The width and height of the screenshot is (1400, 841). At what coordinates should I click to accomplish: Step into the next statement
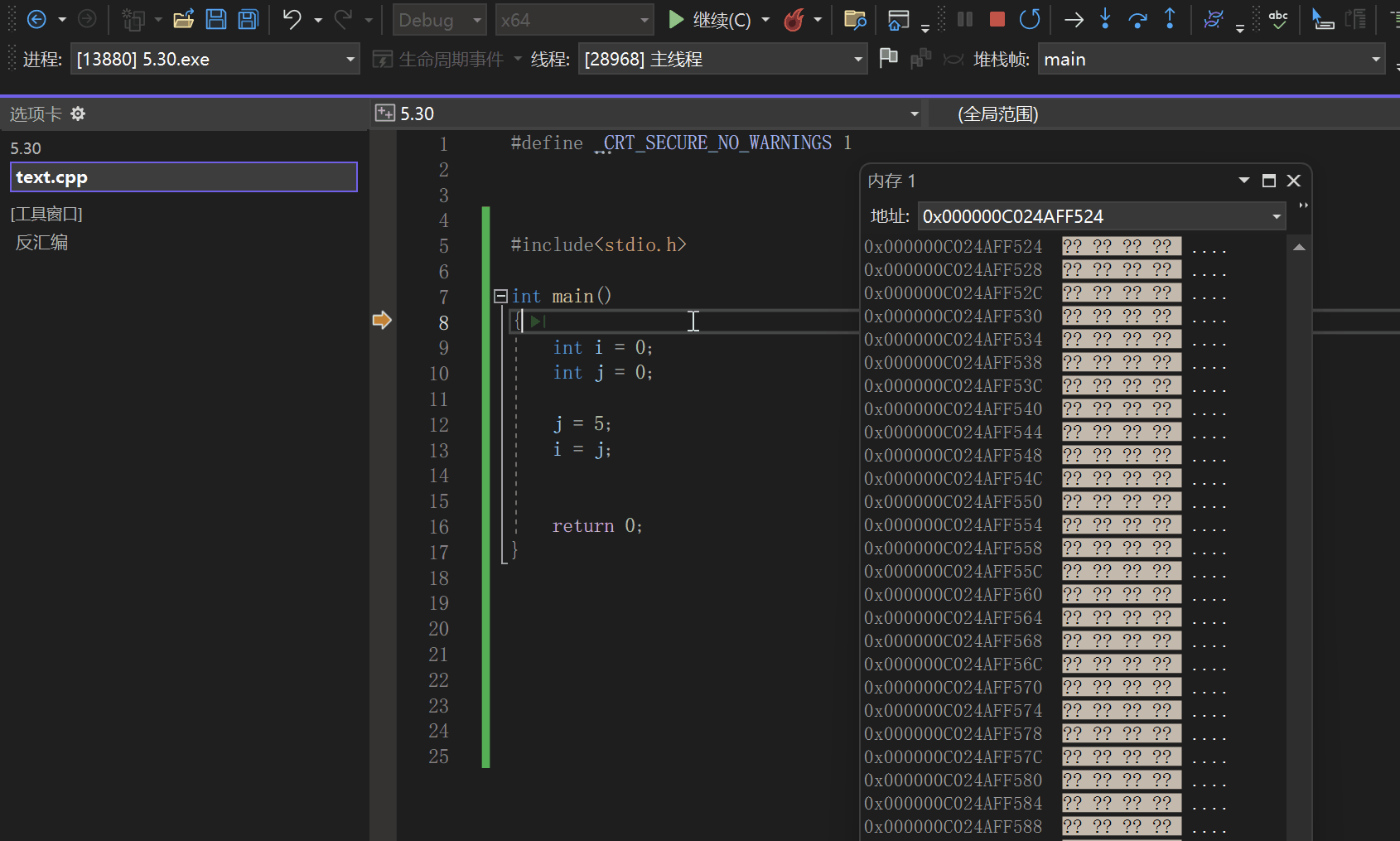click(x=1105, y=19)
